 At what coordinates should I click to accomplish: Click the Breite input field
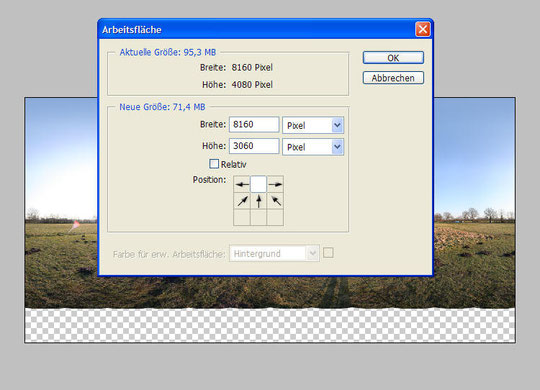point(254,124)
